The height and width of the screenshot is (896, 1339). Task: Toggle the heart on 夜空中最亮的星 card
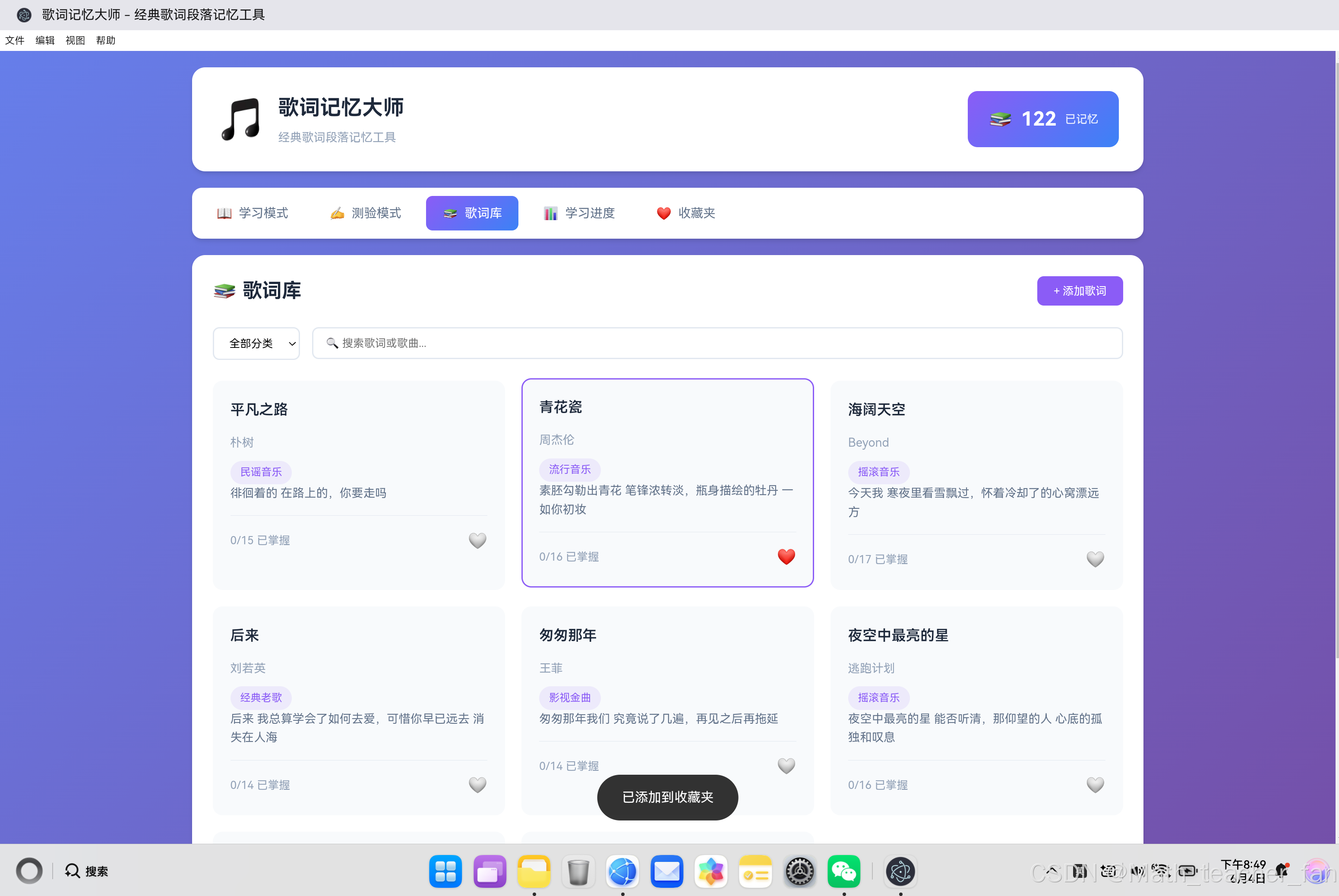(x=1095, y=785)
